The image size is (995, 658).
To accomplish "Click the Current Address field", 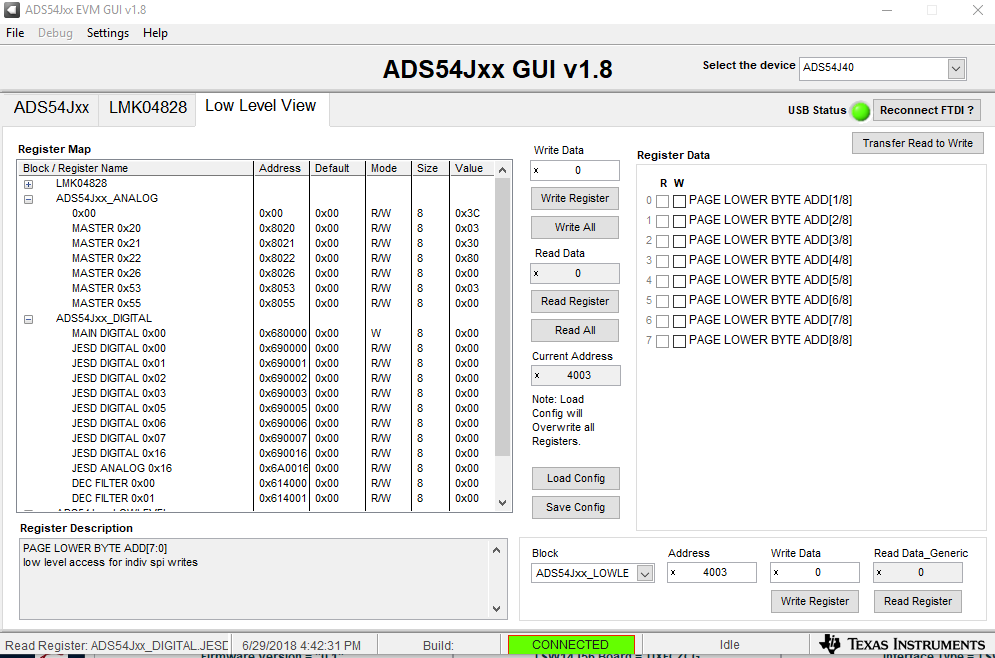I will click(576, 376).
